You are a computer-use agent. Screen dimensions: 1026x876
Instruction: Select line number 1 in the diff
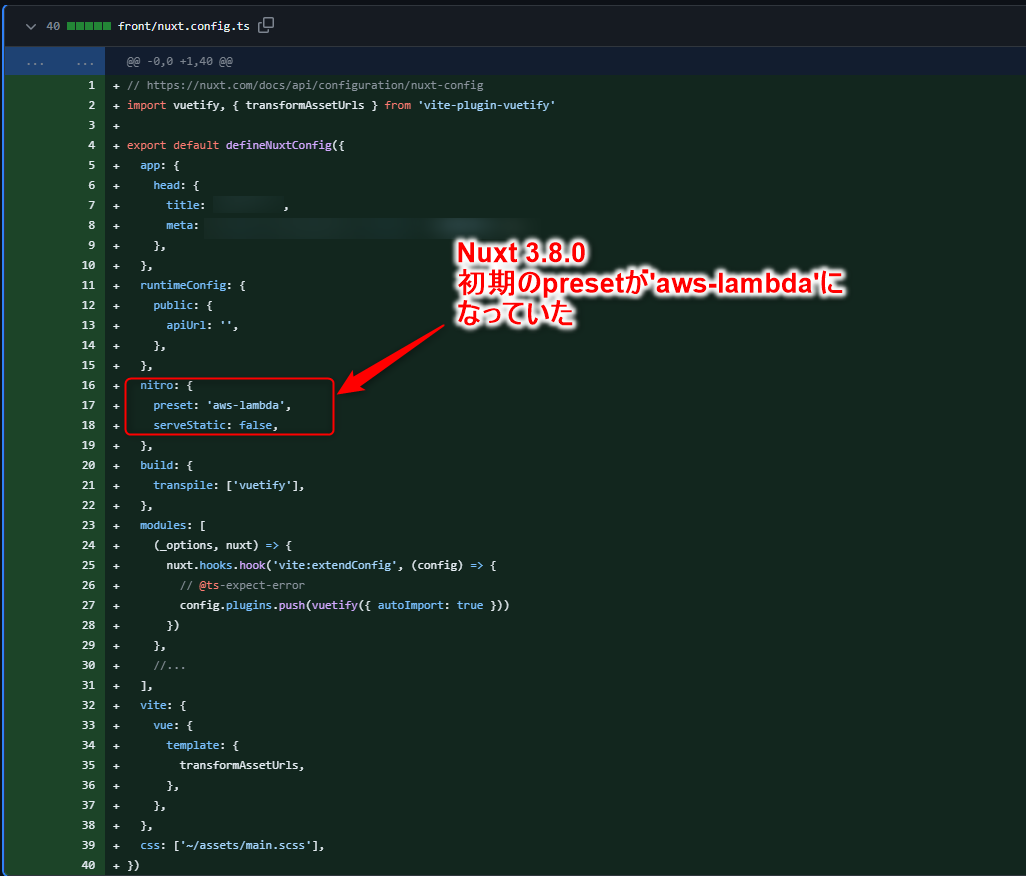point(91,85)
